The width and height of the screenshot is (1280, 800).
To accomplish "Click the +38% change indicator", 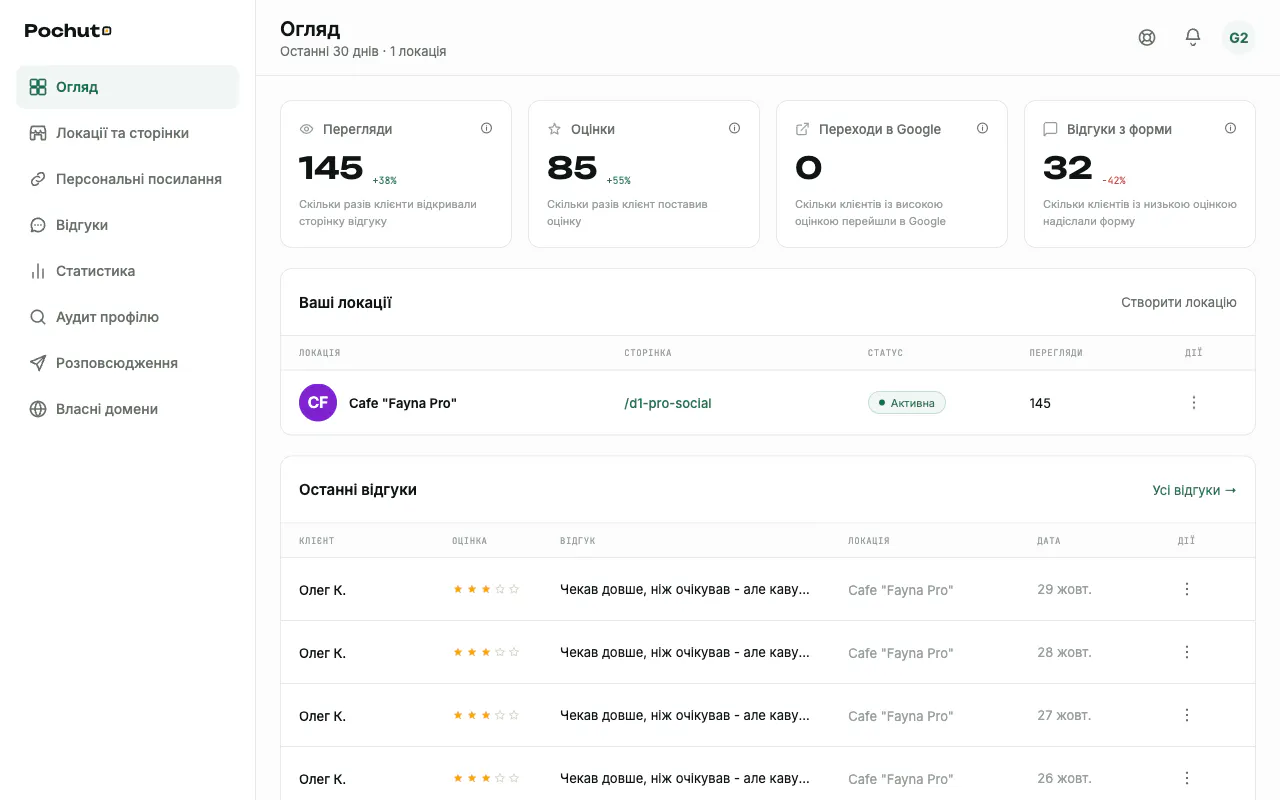I will click(x=385, y=181).
